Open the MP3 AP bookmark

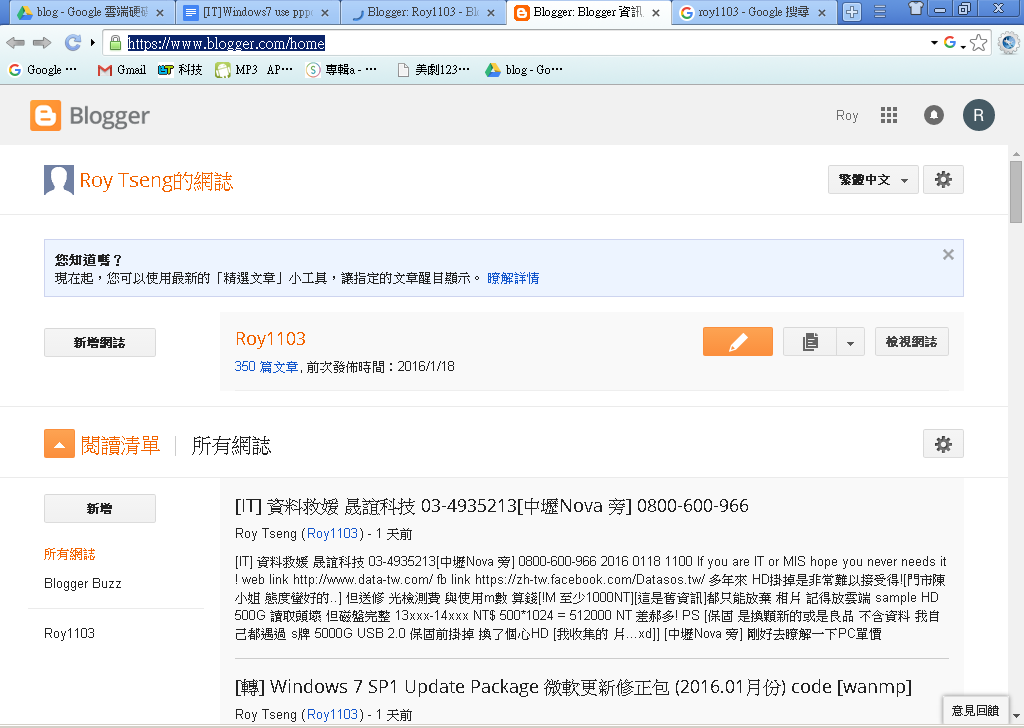click(254, 70)
